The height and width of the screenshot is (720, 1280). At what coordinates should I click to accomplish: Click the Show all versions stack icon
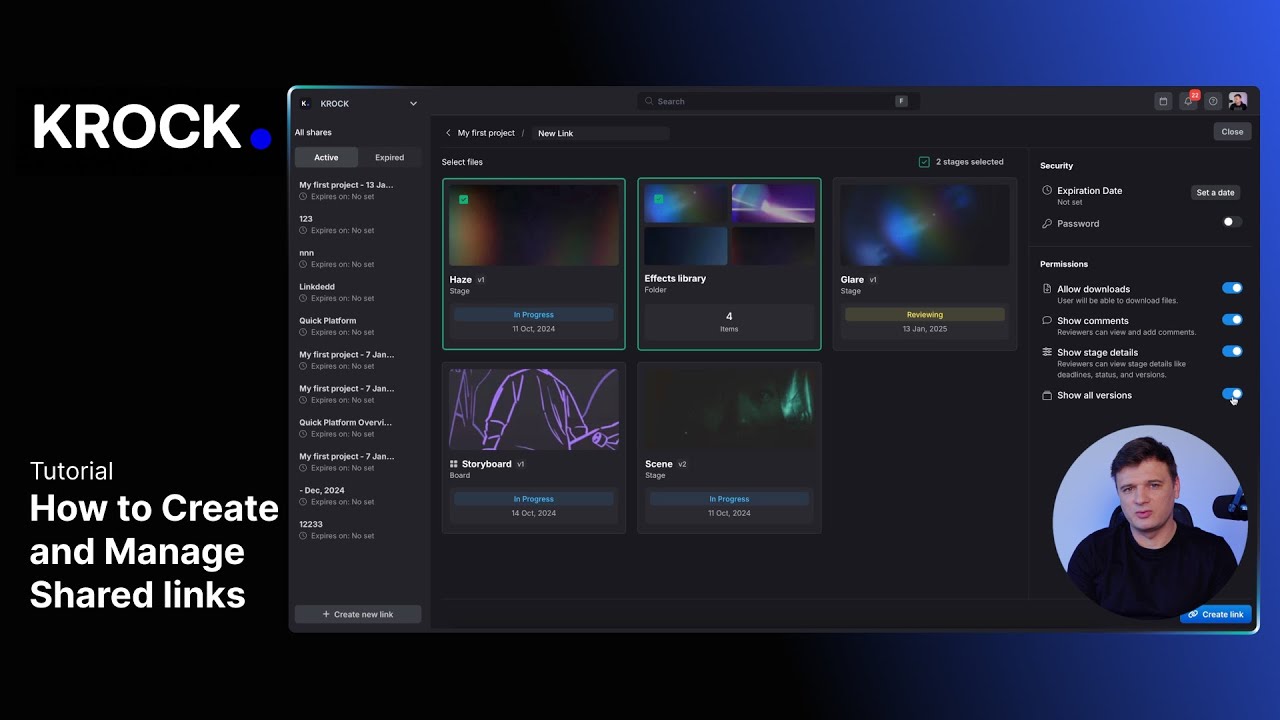(1047, 395)
